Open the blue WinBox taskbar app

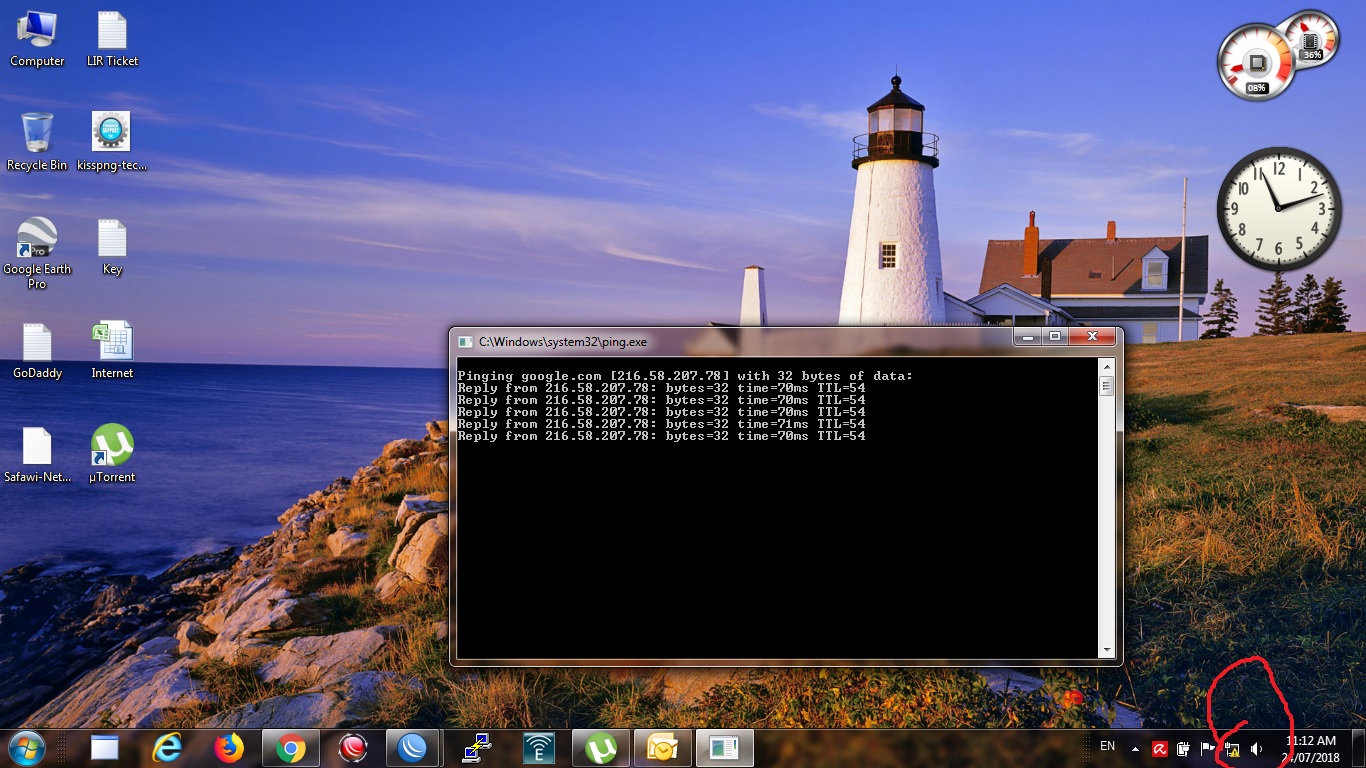(x=413, y=748)
